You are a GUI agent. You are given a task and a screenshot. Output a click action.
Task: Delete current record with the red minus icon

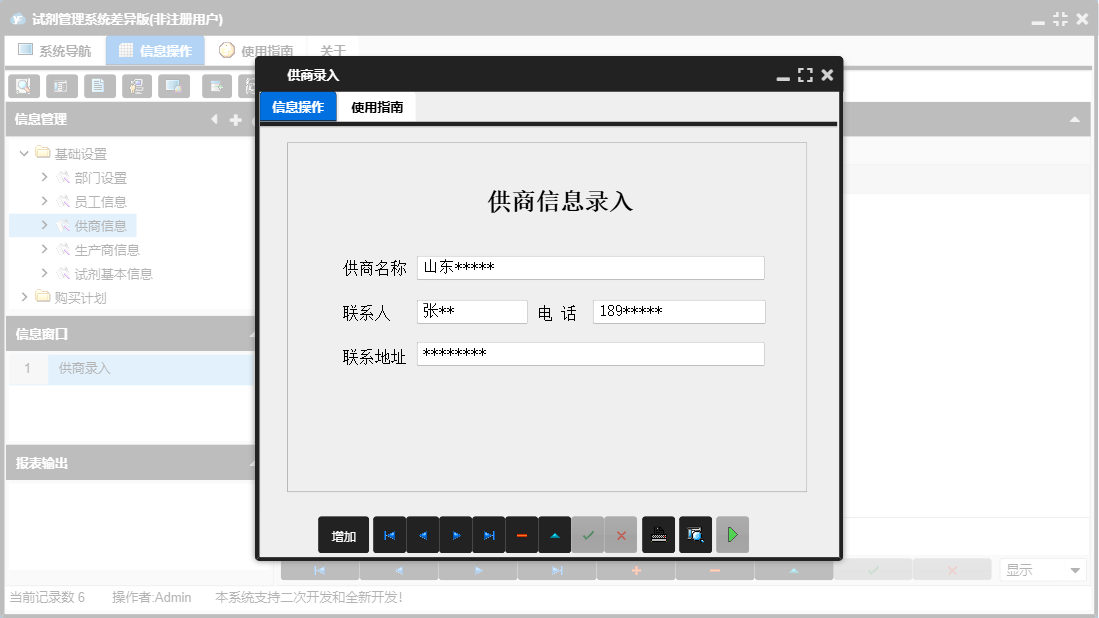click(x=522, y=534)
